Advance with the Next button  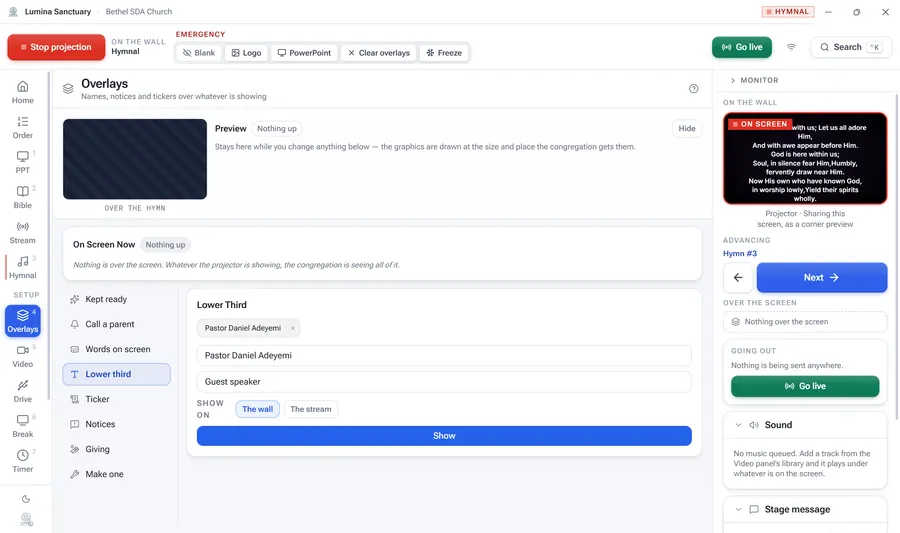point(821,278)
